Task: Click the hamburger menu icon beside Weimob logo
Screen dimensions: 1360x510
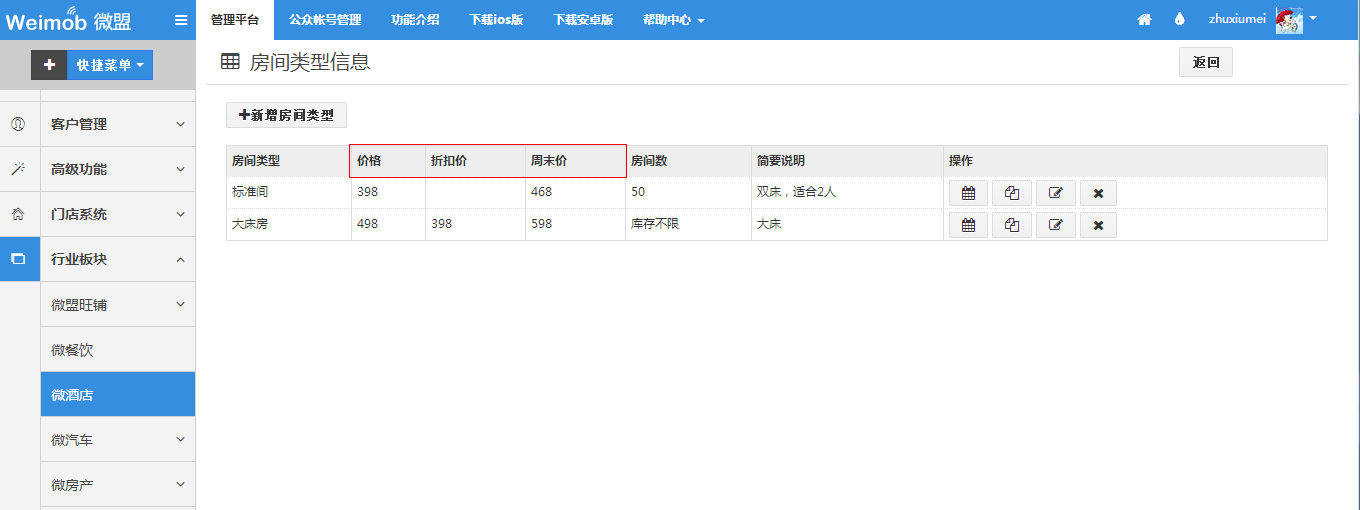Action: (181, 19)
